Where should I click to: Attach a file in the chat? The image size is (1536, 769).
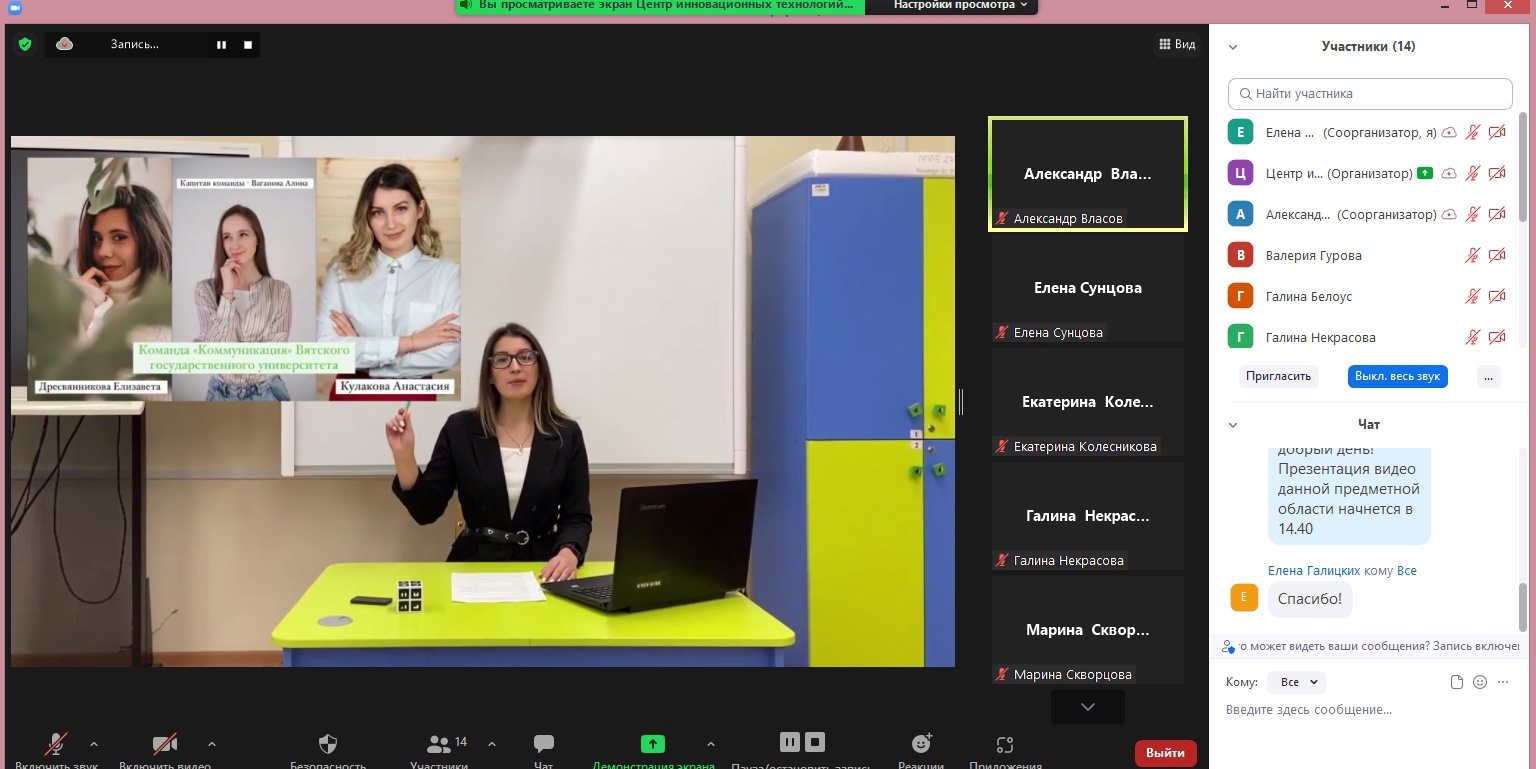click(1457, 682)
